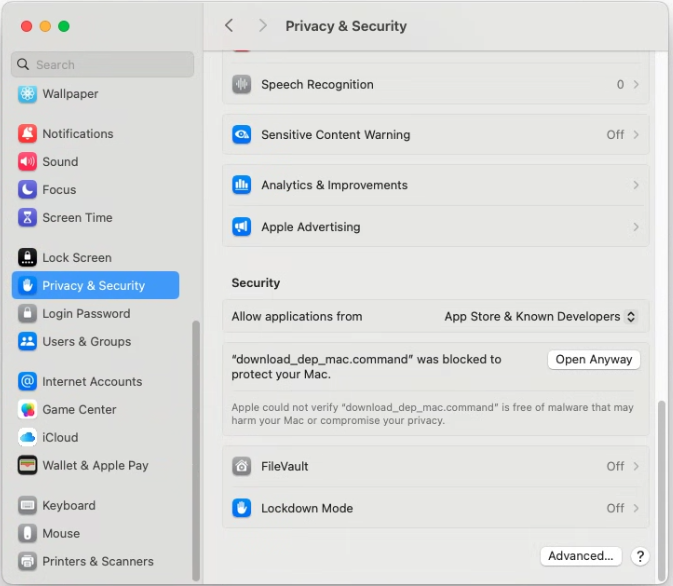Open the Allow applications from popup menu
Screen dimensions: 673x586
[540, 316]
